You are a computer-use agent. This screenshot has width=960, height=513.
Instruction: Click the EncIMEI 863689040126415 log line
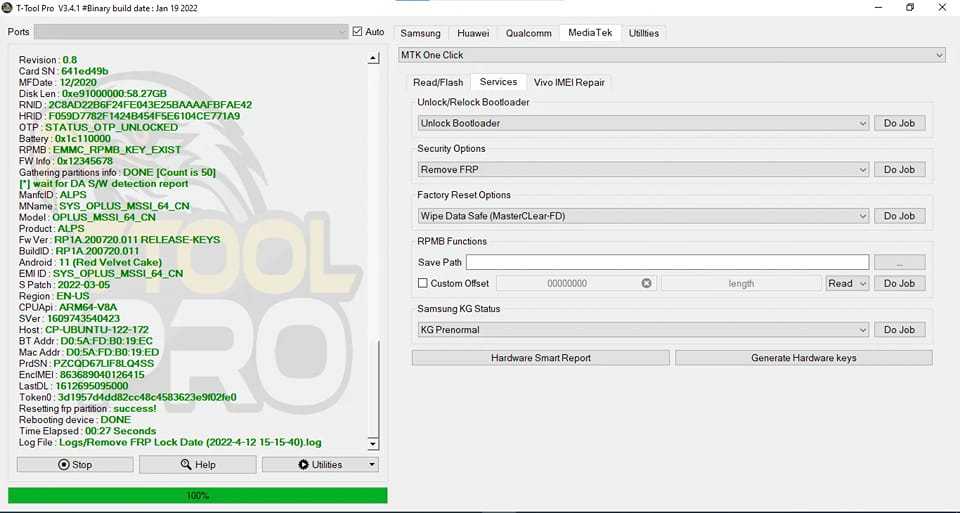click(82, 375)
